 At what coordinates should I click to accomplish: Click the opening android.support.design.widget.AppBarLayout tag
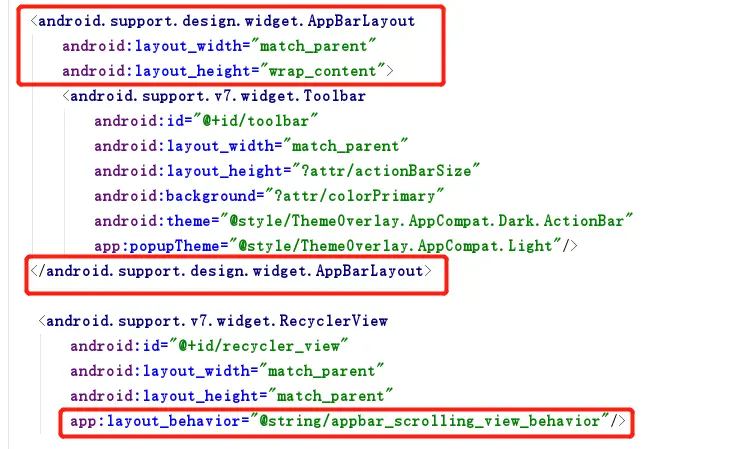point(223,21)
